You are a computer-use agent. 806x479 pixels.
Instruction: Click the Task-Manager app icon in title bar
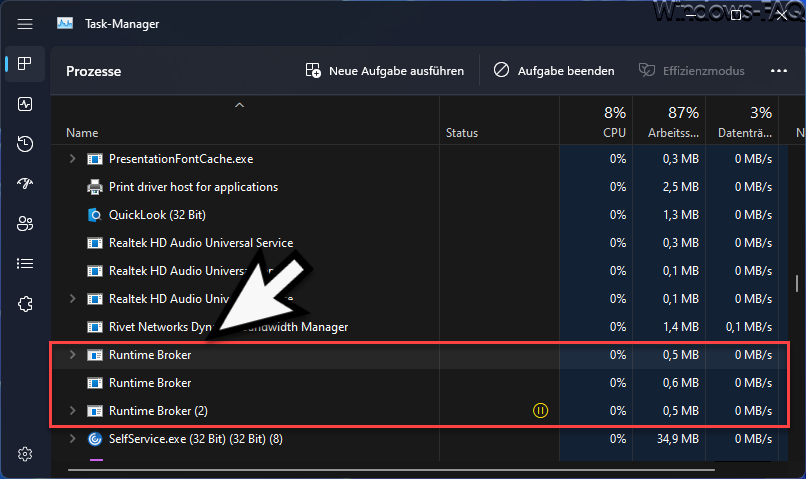point(65,24)
